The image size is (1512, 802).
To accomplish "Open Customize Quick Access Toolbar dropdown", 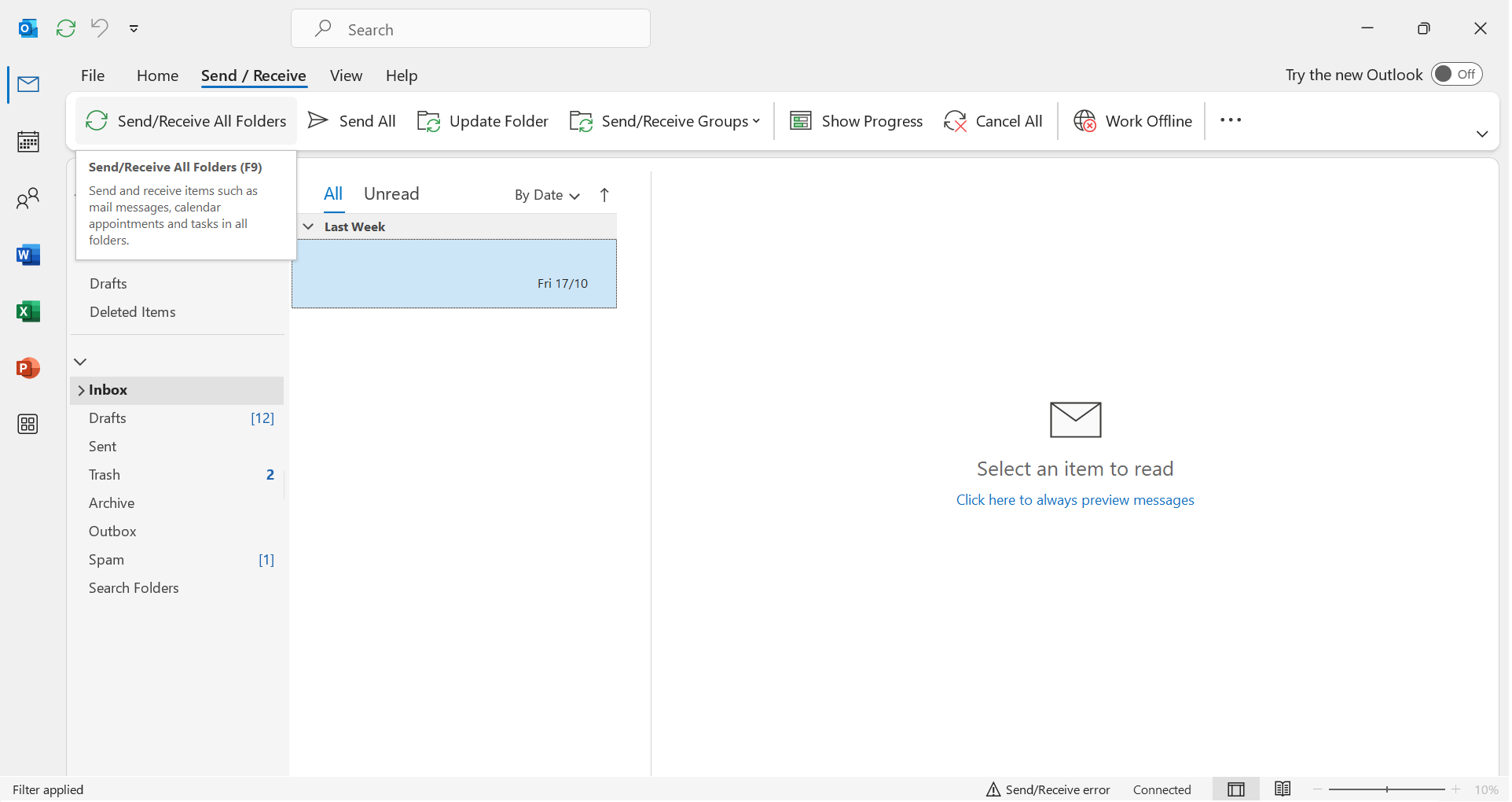I will click(134, 28).
